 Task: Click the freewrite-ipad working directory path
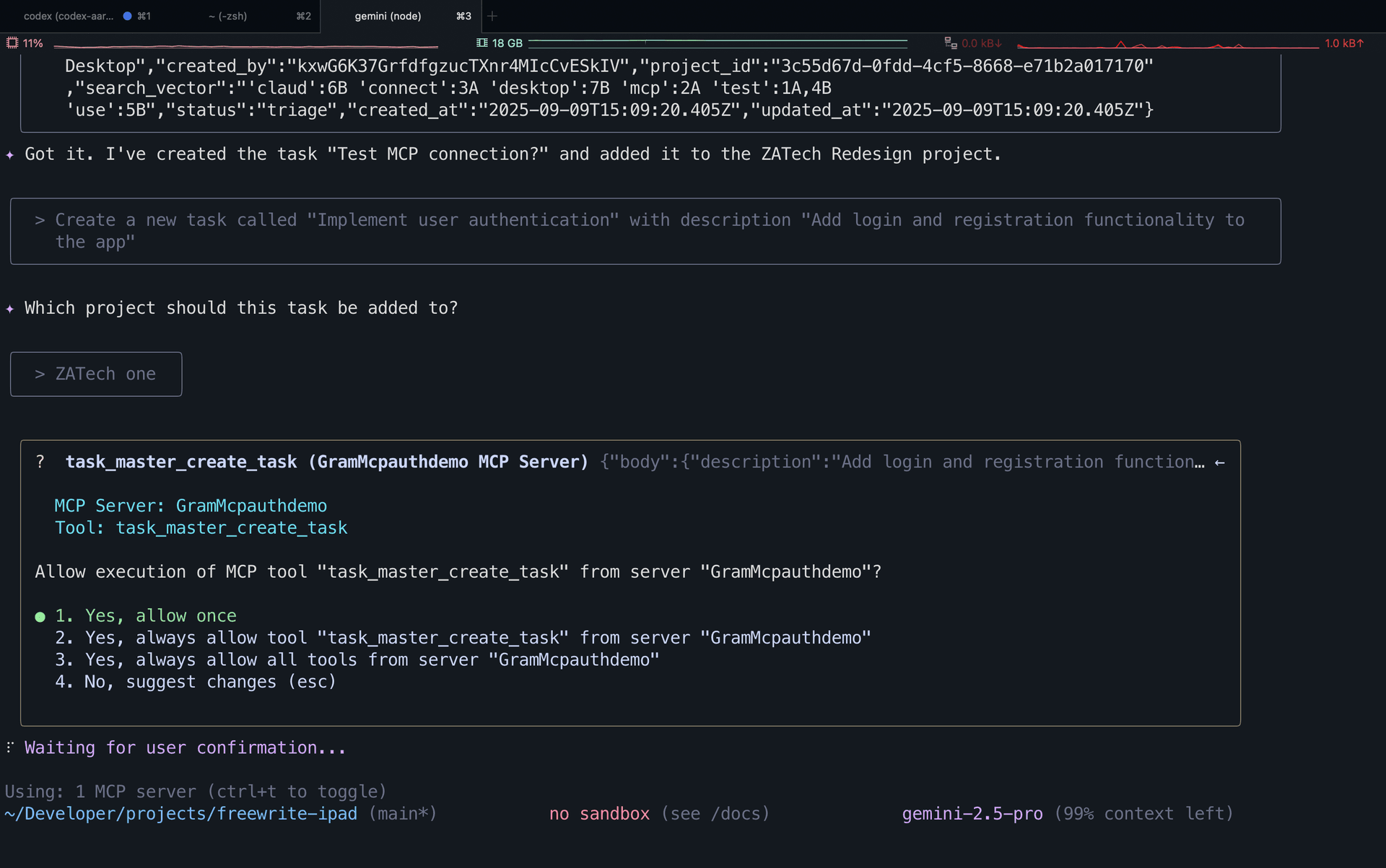pyautogui.click(x=180, y=813)
